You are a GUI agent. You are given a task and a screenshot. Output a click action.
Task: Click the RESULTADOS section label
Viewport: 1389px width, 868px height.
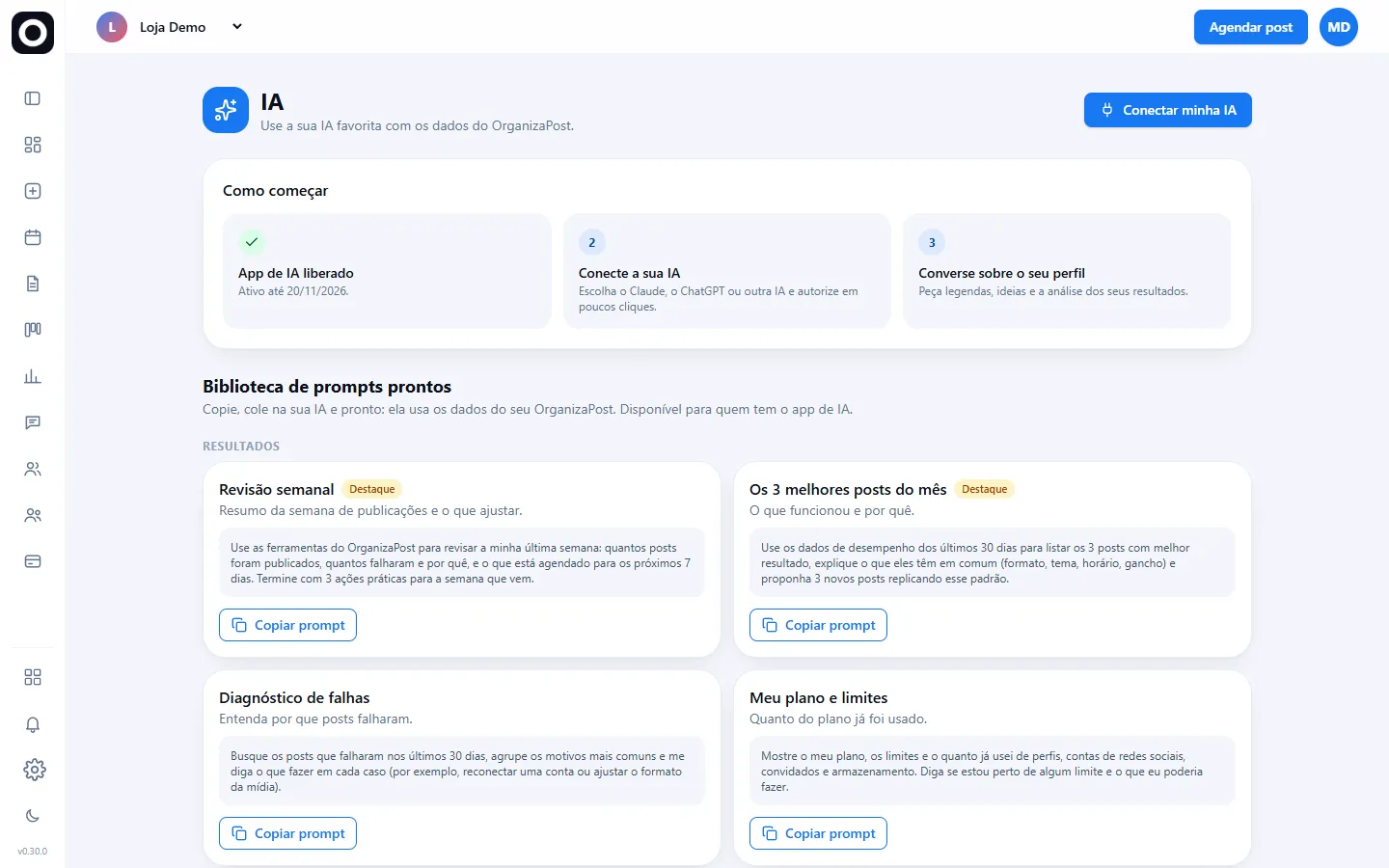[x=241, y=447]
